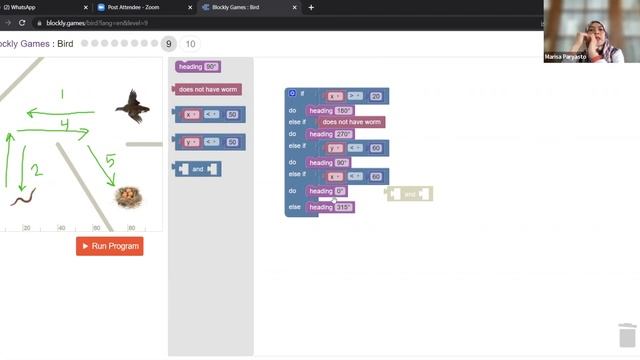
Task: Select the Blockly Games : Bird tab
Action: (x=249, y=7)
